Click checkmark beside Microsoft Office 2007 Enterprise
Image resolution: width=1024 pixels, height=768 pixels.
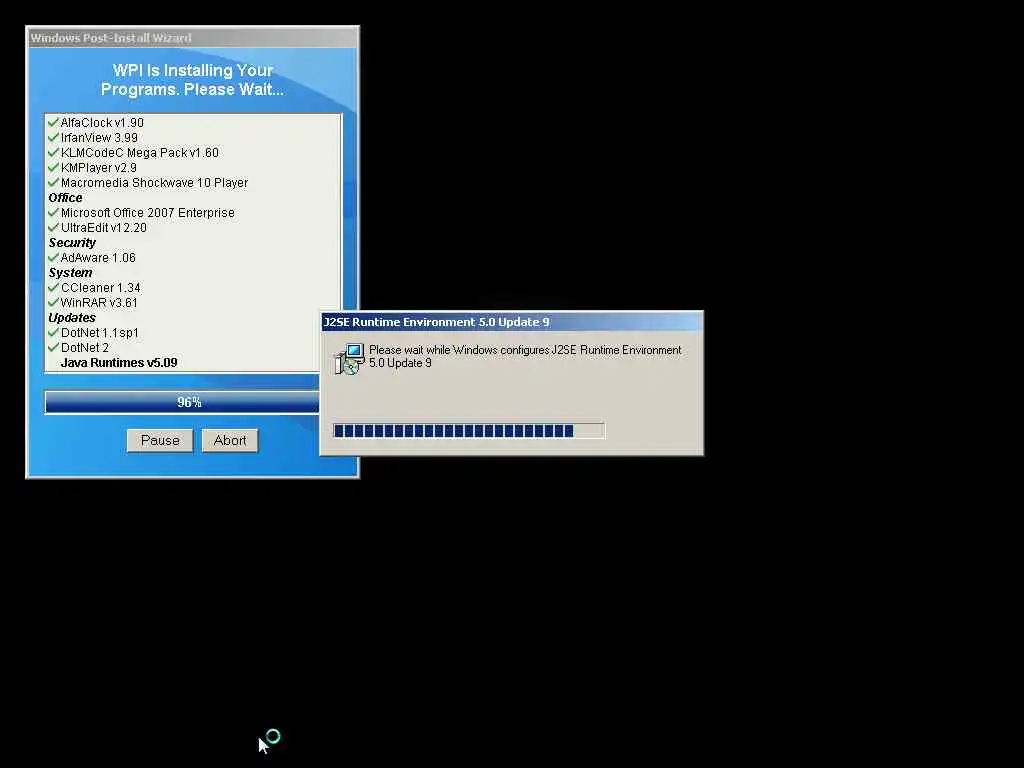[54, 212]
